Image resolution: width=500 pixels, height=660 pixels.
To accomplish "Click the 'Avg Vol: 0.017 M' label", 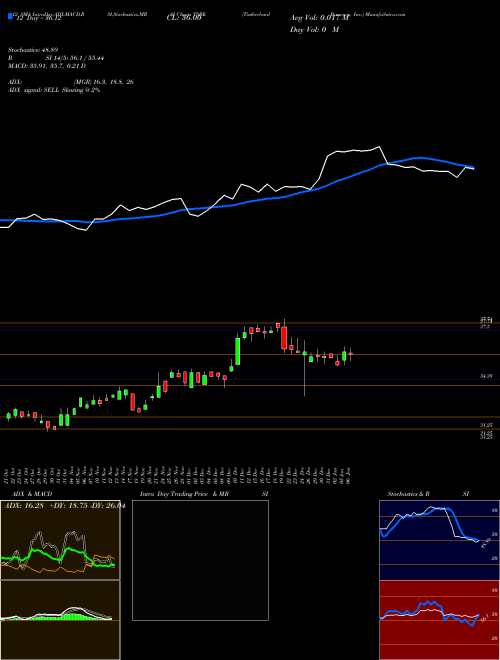I will pos(319,18).
